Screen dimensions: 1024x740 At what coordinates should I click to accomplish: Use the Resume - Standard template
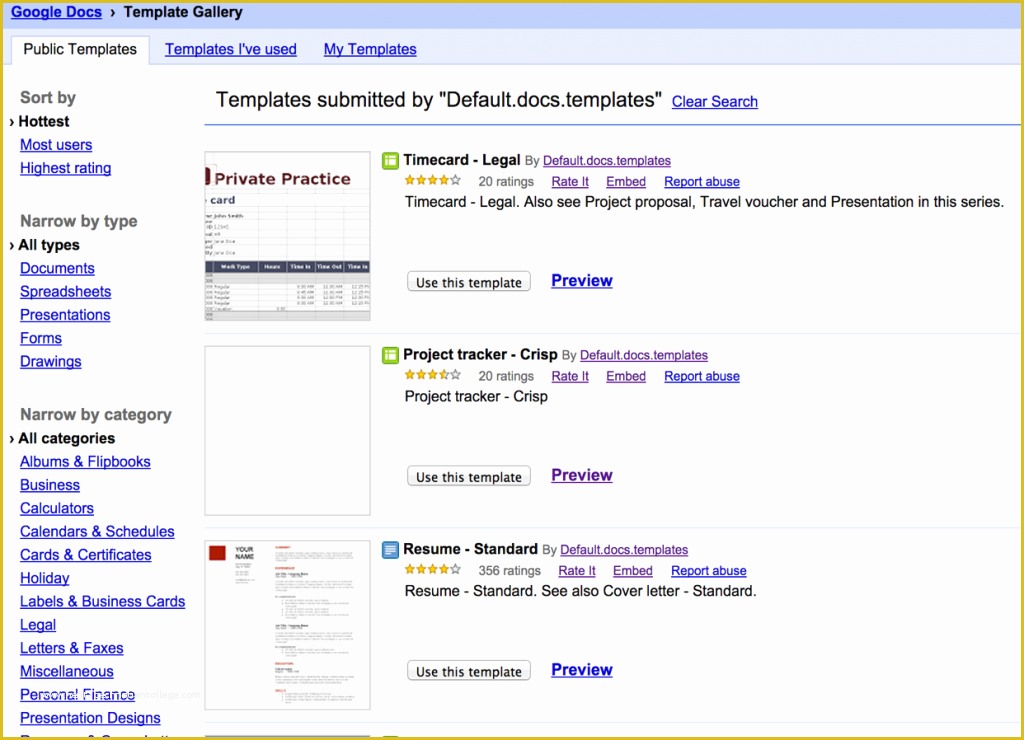coord(469,671)
